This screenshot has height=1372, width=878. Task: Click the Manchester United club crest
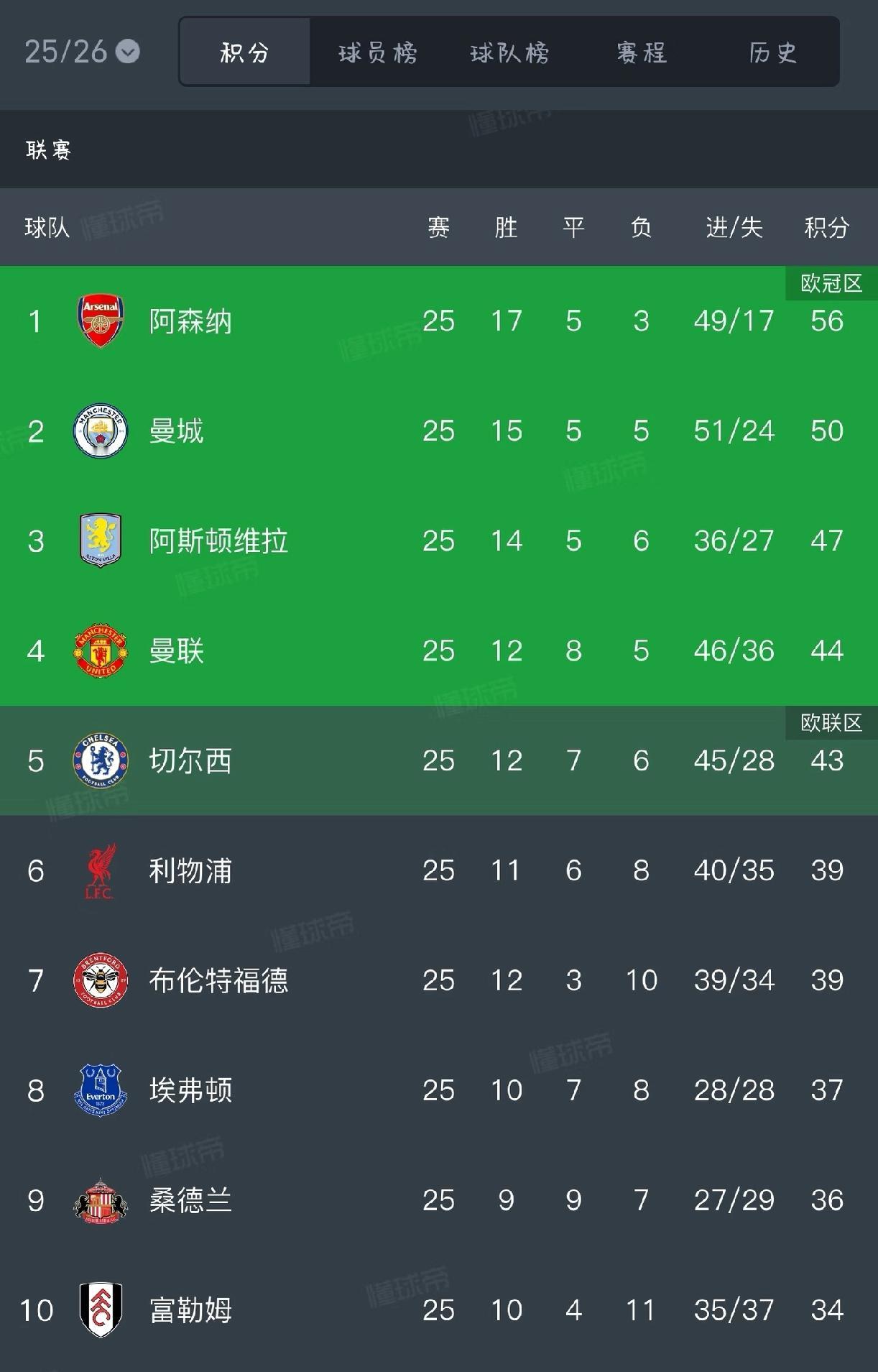point(101,651)
